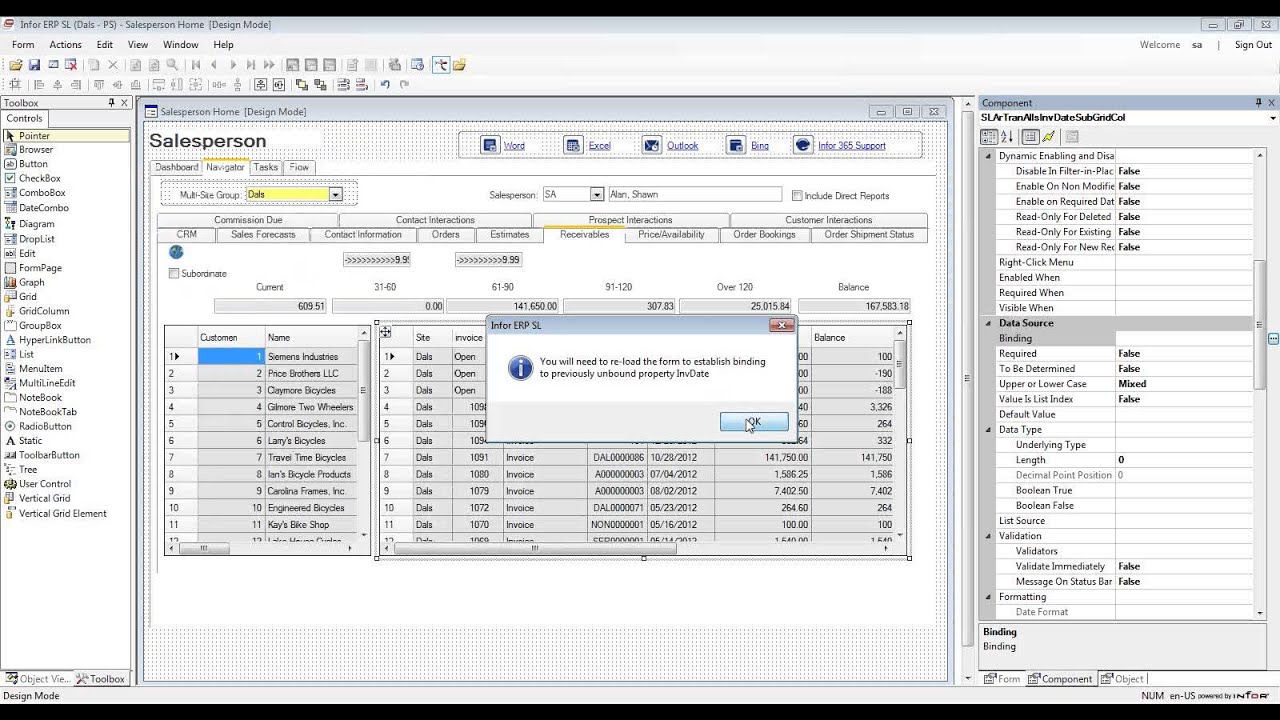
Task: Click the lightning Events icon in Component panel
Action: [1049, 137]
